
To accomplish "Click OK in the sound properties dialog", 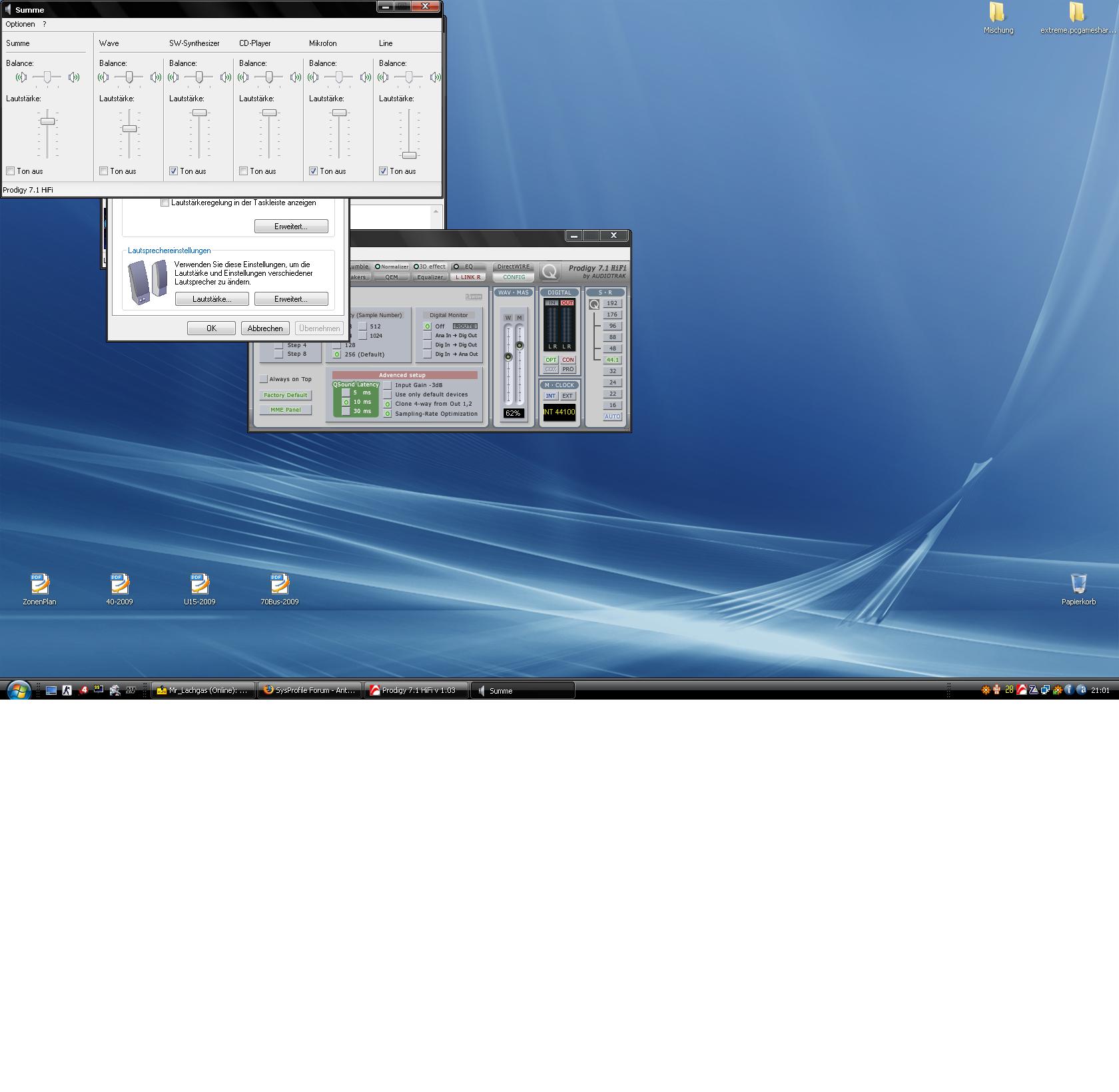I will point(211,328).
